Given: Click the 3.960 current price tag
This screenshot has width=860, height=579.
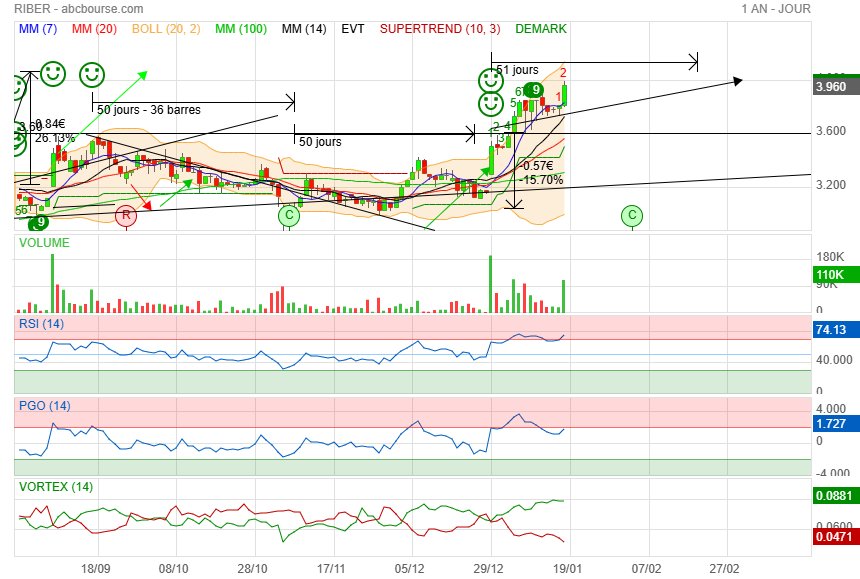Looking at the screenshot, I should 832,87.
